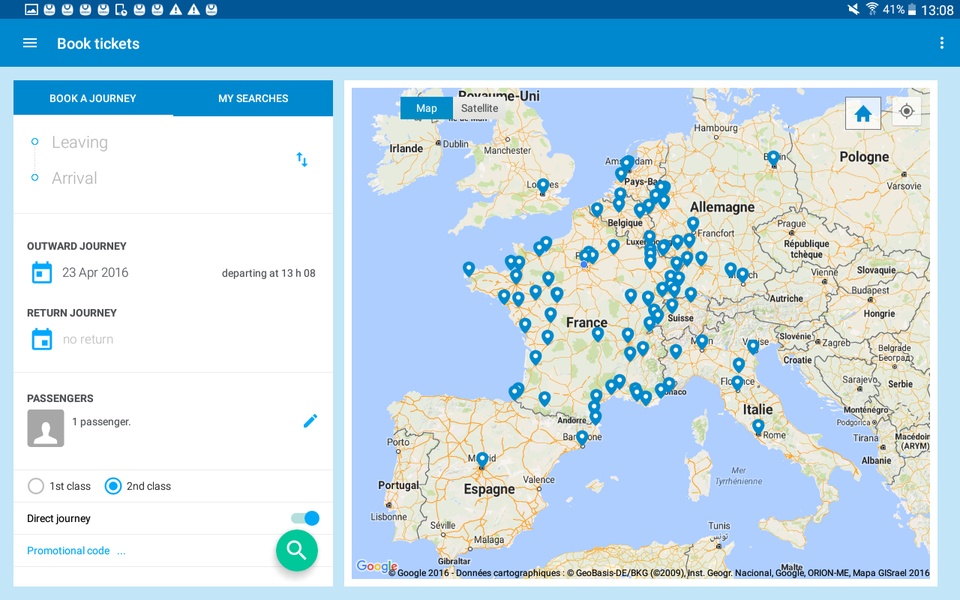Select station pin at Londres
Viewport: 960px width, 600px height.
[x=542, y=186]
